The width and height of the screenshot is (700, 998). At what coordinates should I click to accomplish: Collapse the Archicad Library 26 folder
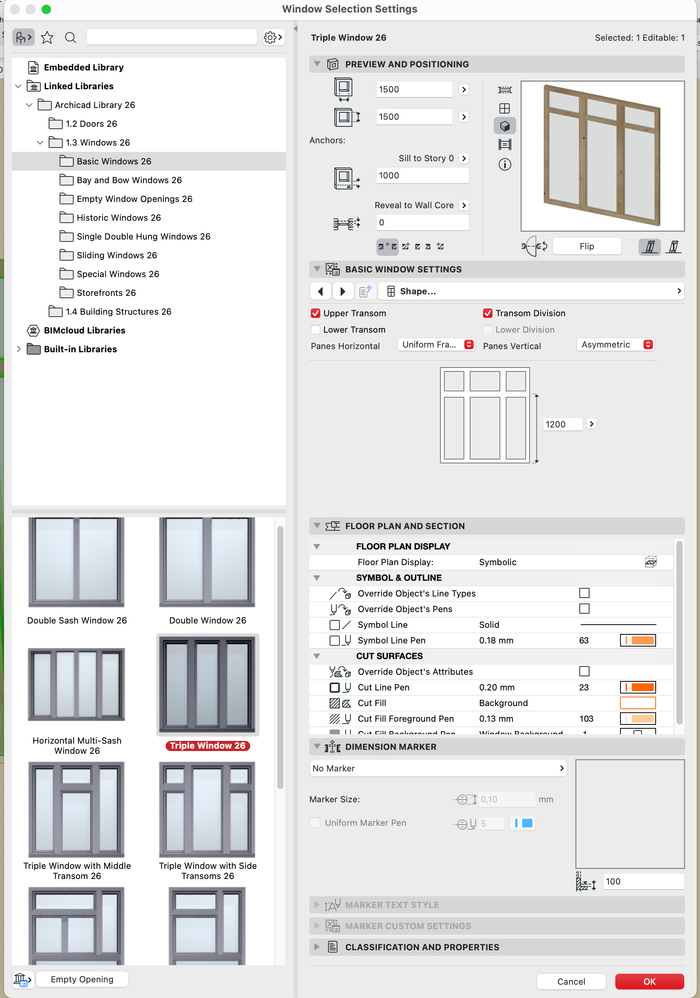coord(29,105)
